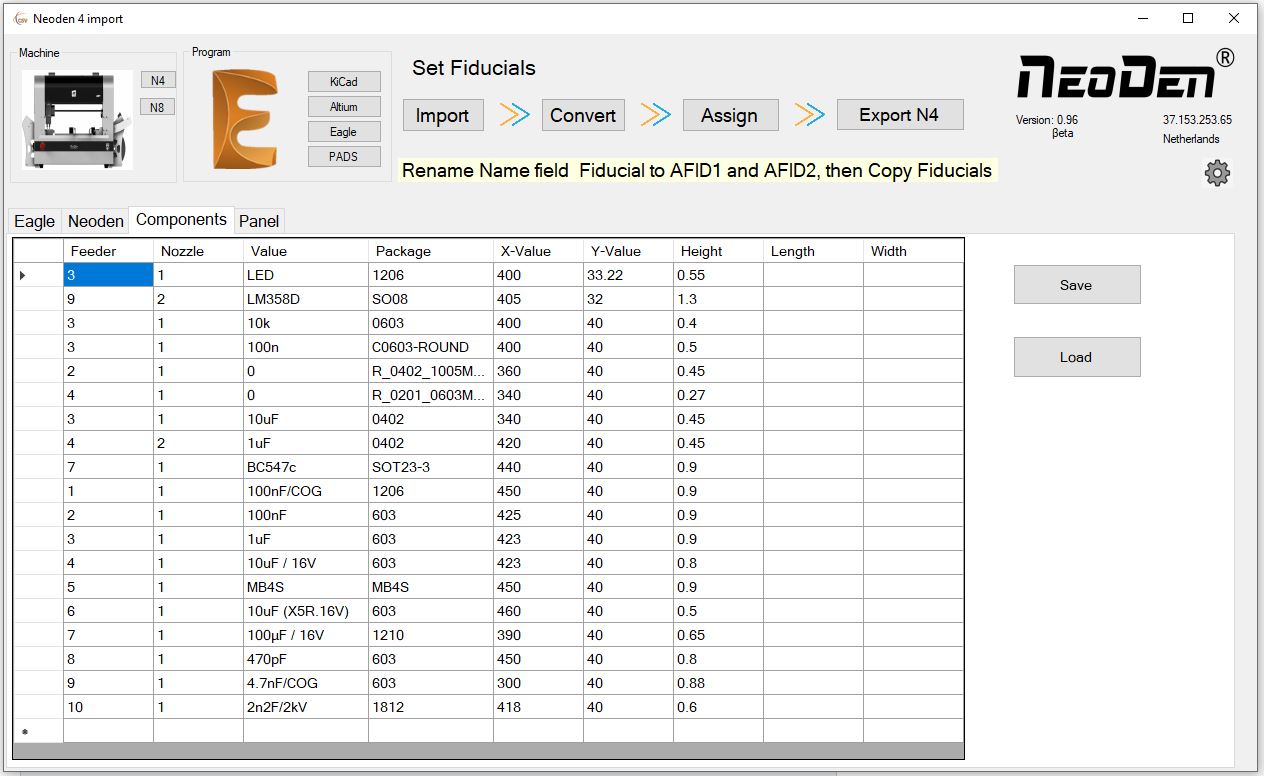Select the X-Value cell 300

pyautogui.click(x=538, y=683)
